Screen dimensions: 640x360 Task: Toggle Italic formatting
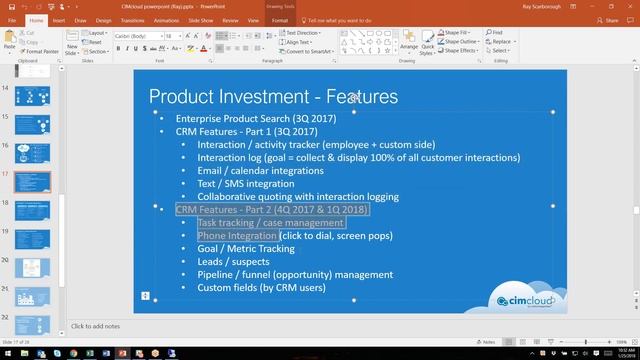coord(127,49)
